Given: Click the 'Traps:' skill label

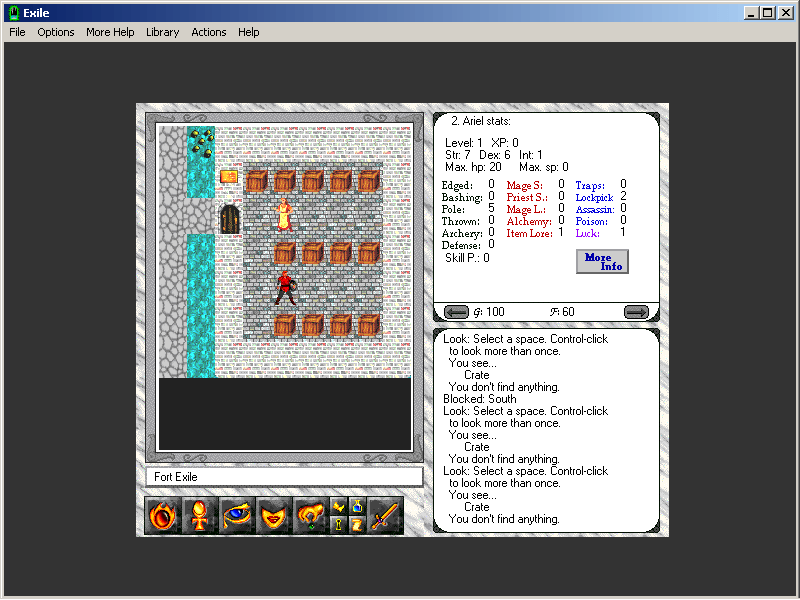Looking at the screenshot, I should click(x=590, y=185).
